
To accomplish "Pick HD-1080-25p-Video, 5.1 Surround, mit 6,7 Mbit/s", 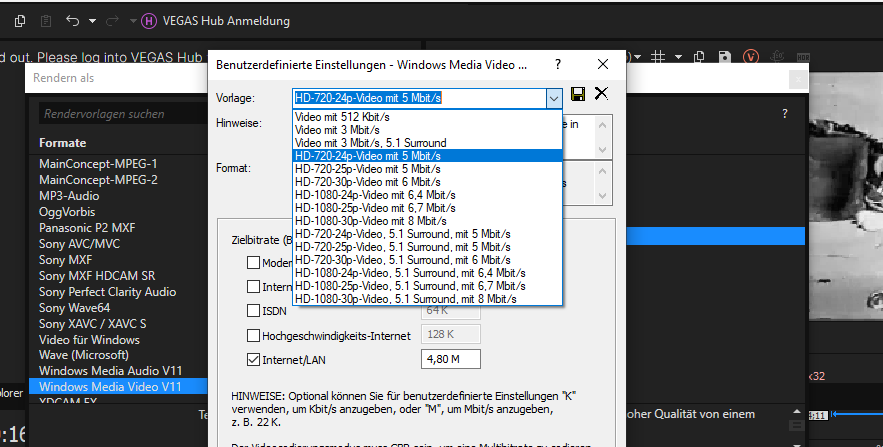I will [x=427, y=285].
